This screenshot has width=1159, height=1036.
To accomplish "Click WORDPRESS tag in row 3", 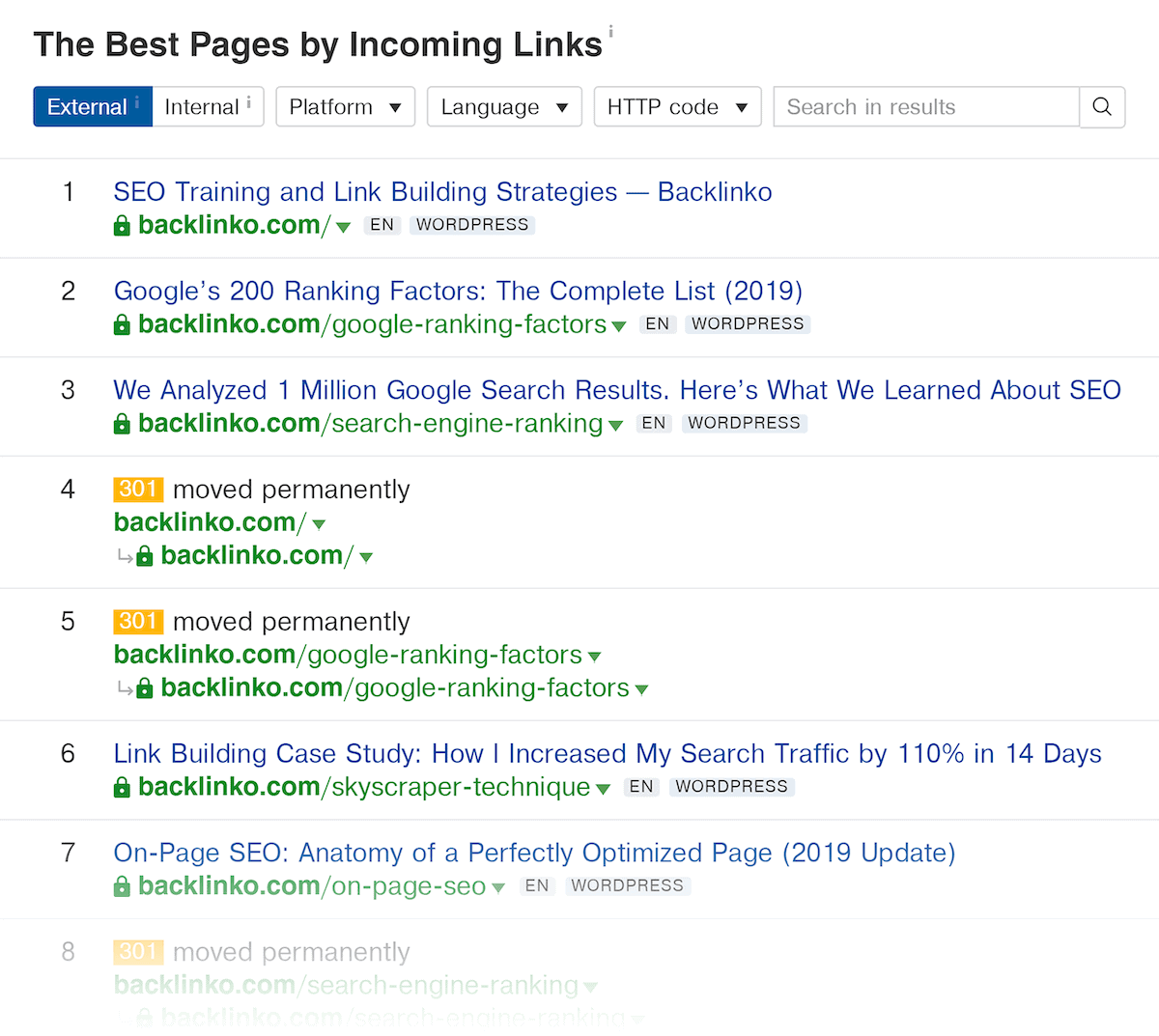I will (x=744, y=424).
